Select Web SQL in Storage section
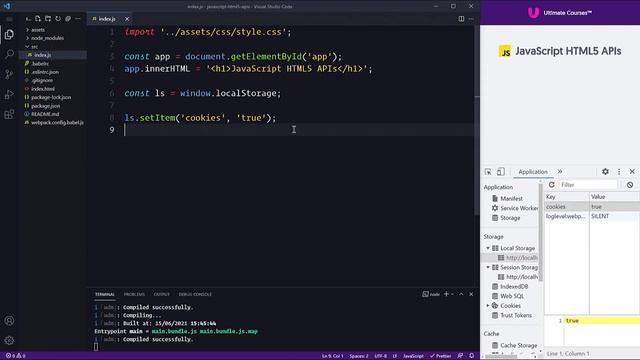Viewport: 640px width, 360px height. click(512, 296)
